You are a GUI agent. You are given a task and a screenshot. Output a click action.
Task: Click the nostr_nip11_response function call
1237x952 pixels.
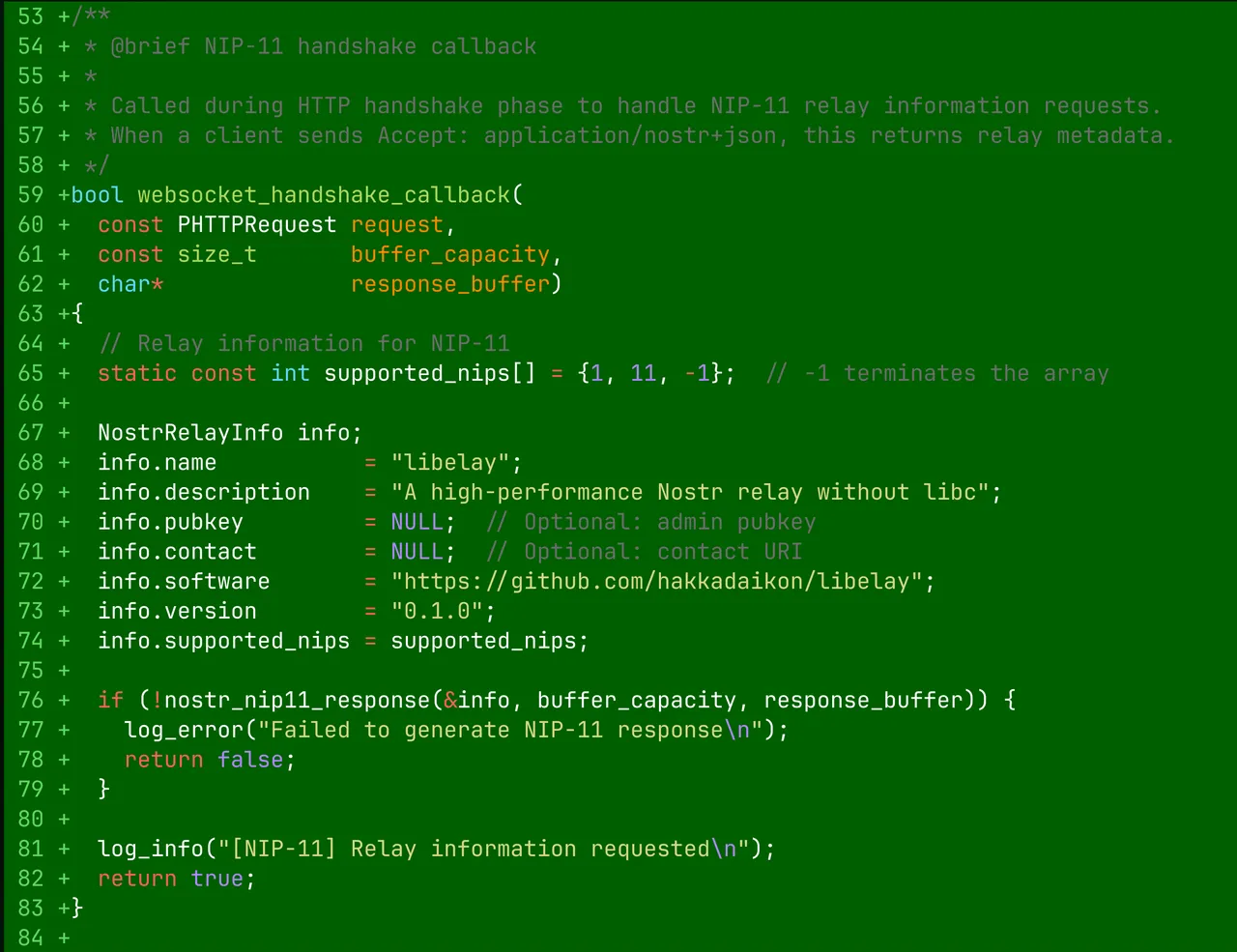[298, 701]
